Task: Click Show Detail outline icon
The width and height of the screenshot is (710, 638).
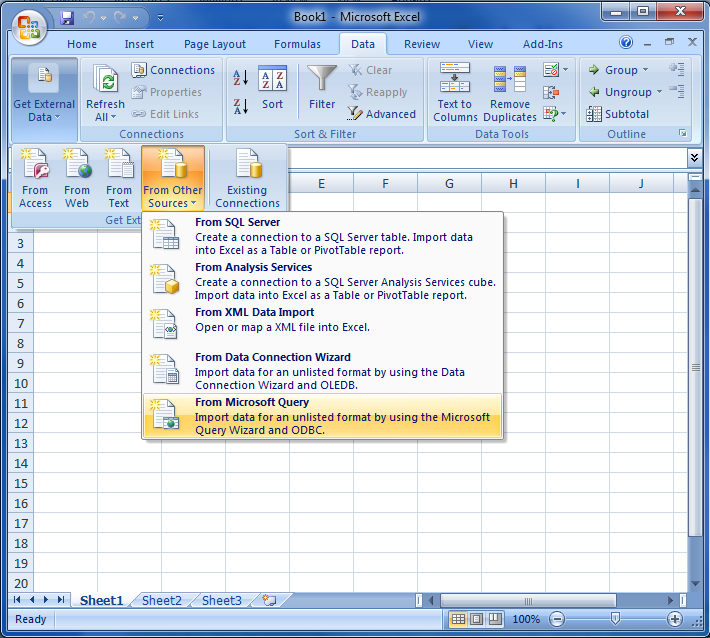Action: click(x=676, y=69)
